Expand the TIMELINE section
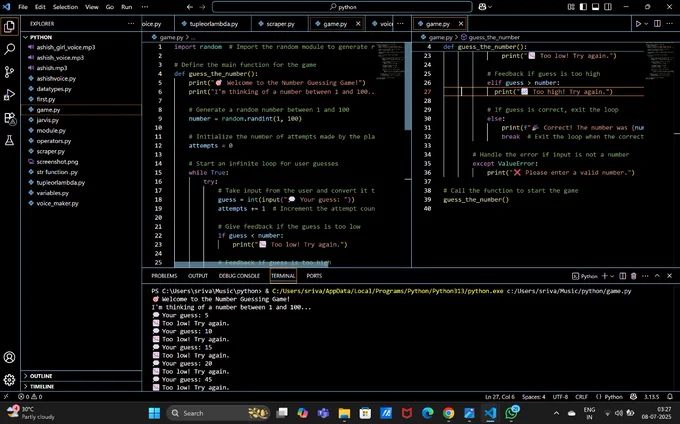680x424 pixels. pos(42,386)
